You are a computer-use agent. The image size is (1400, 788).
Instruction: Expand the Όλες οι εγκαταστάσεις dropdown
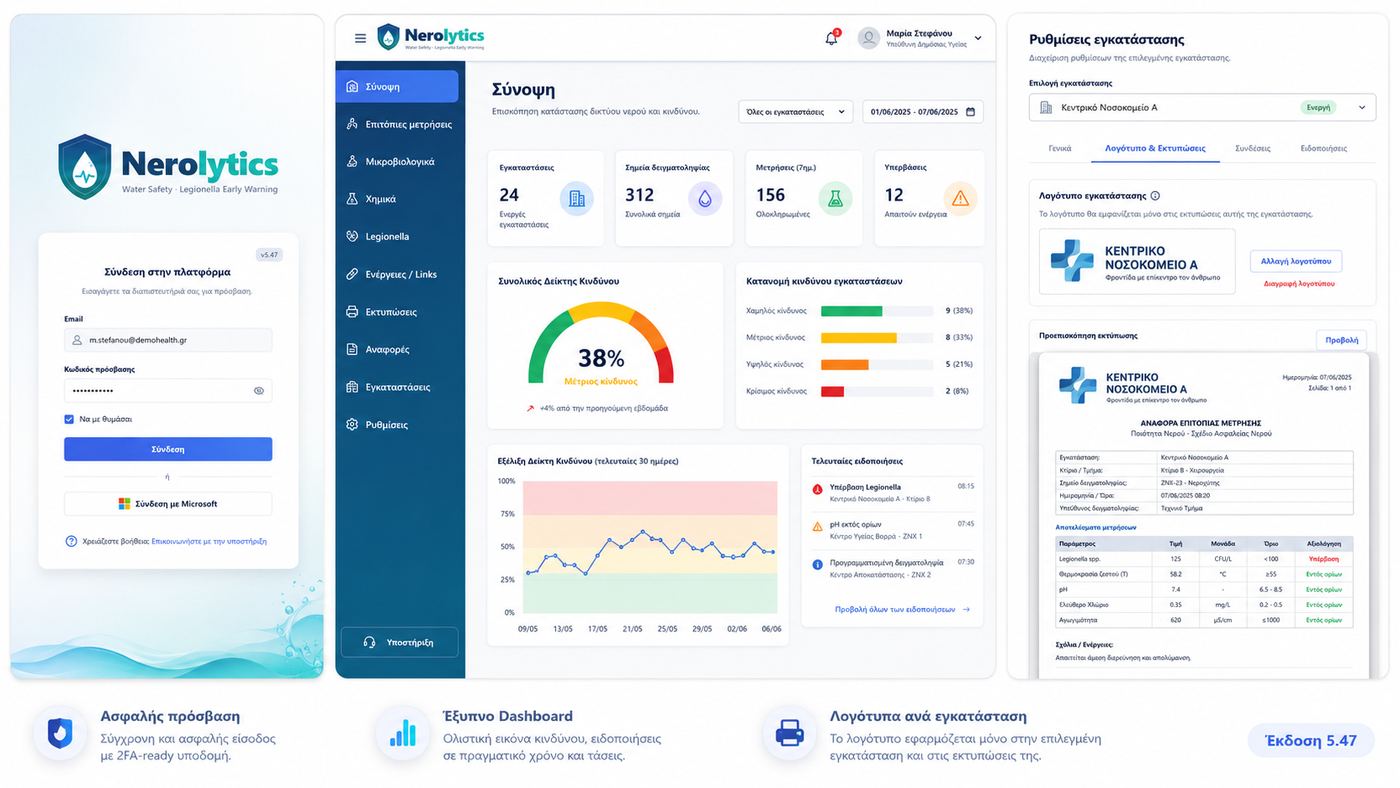795,112
